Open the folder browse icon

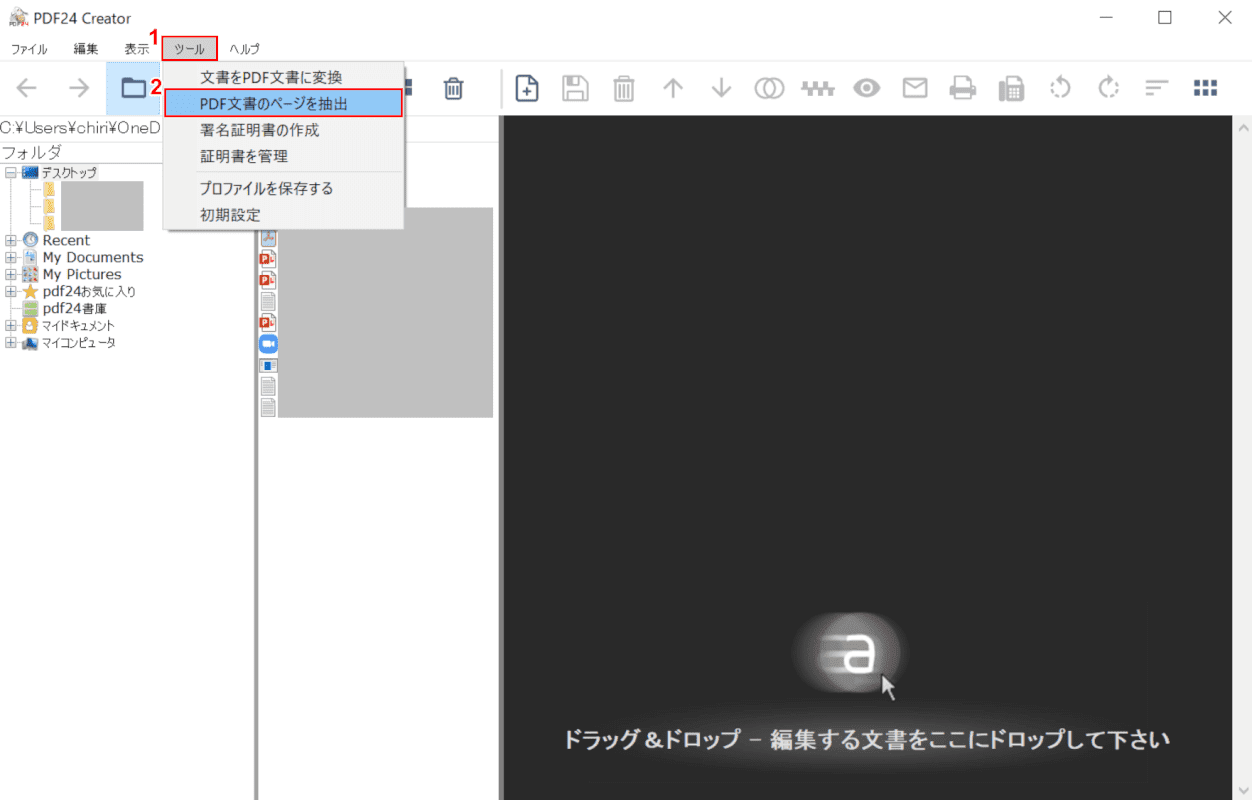133,88
